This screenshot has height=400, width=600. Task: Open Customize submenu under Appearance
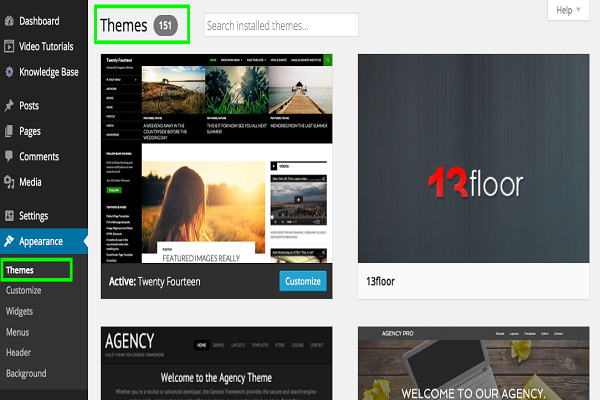(23, 291)
